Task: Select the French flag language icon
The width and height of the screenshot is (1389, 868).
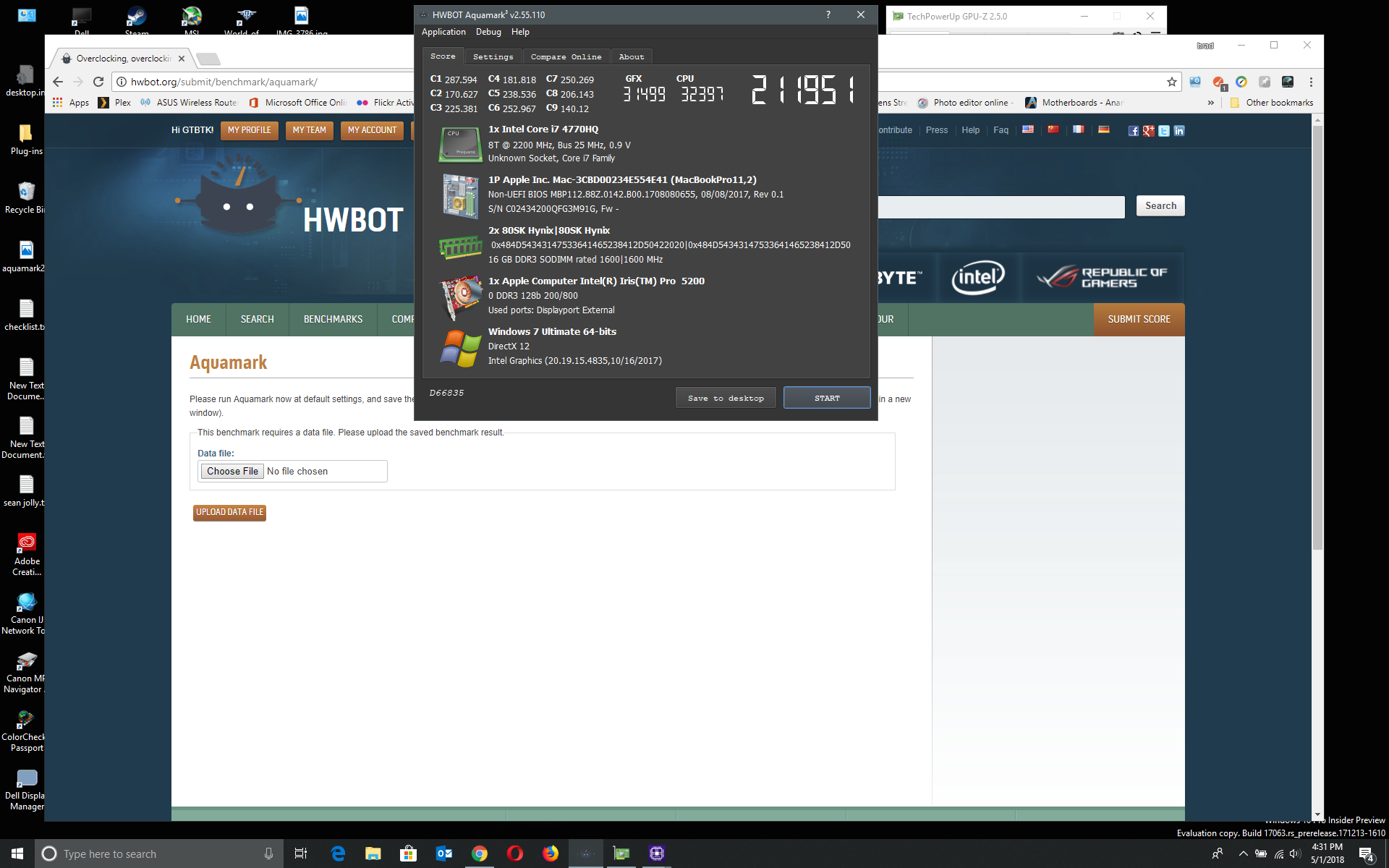Action: [x=1078, y=129]
